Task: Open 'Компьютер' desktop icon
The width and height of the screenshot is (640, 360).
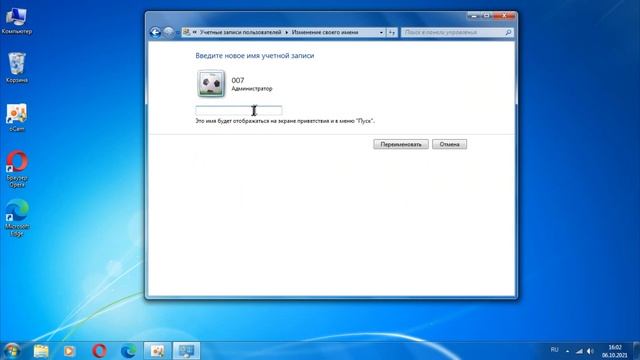Action: (17, 20)
